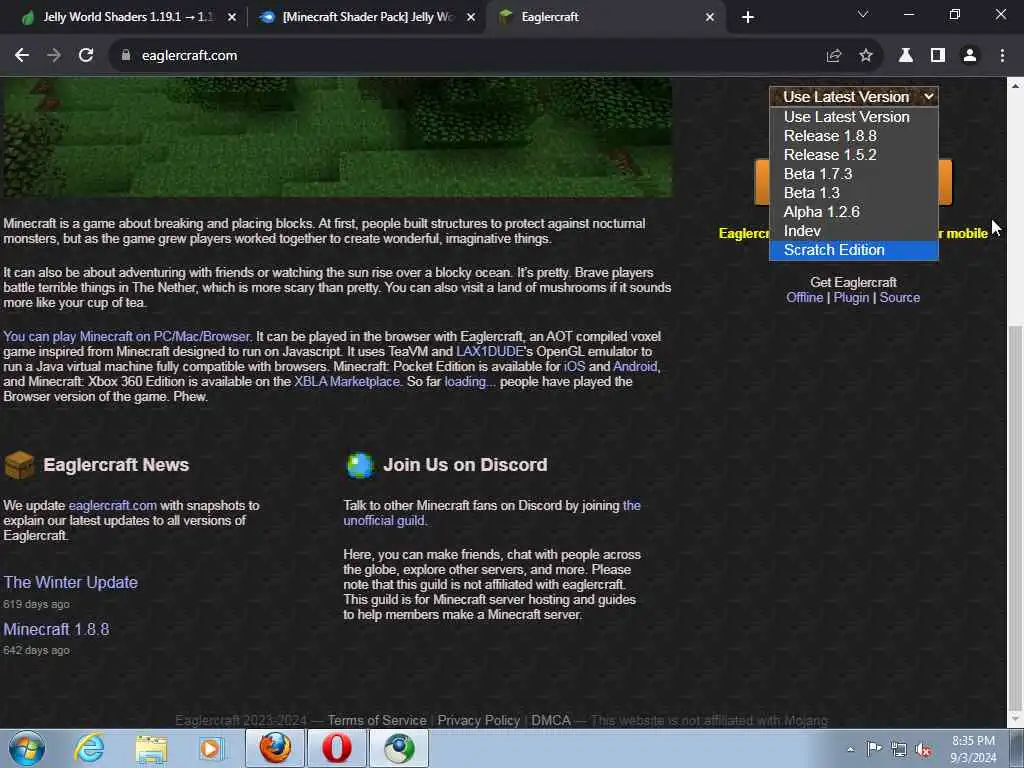Launch Internet Explorer from taskbar
The width and height of the screenshot is (1024, 768).
[x=89, y=748]
